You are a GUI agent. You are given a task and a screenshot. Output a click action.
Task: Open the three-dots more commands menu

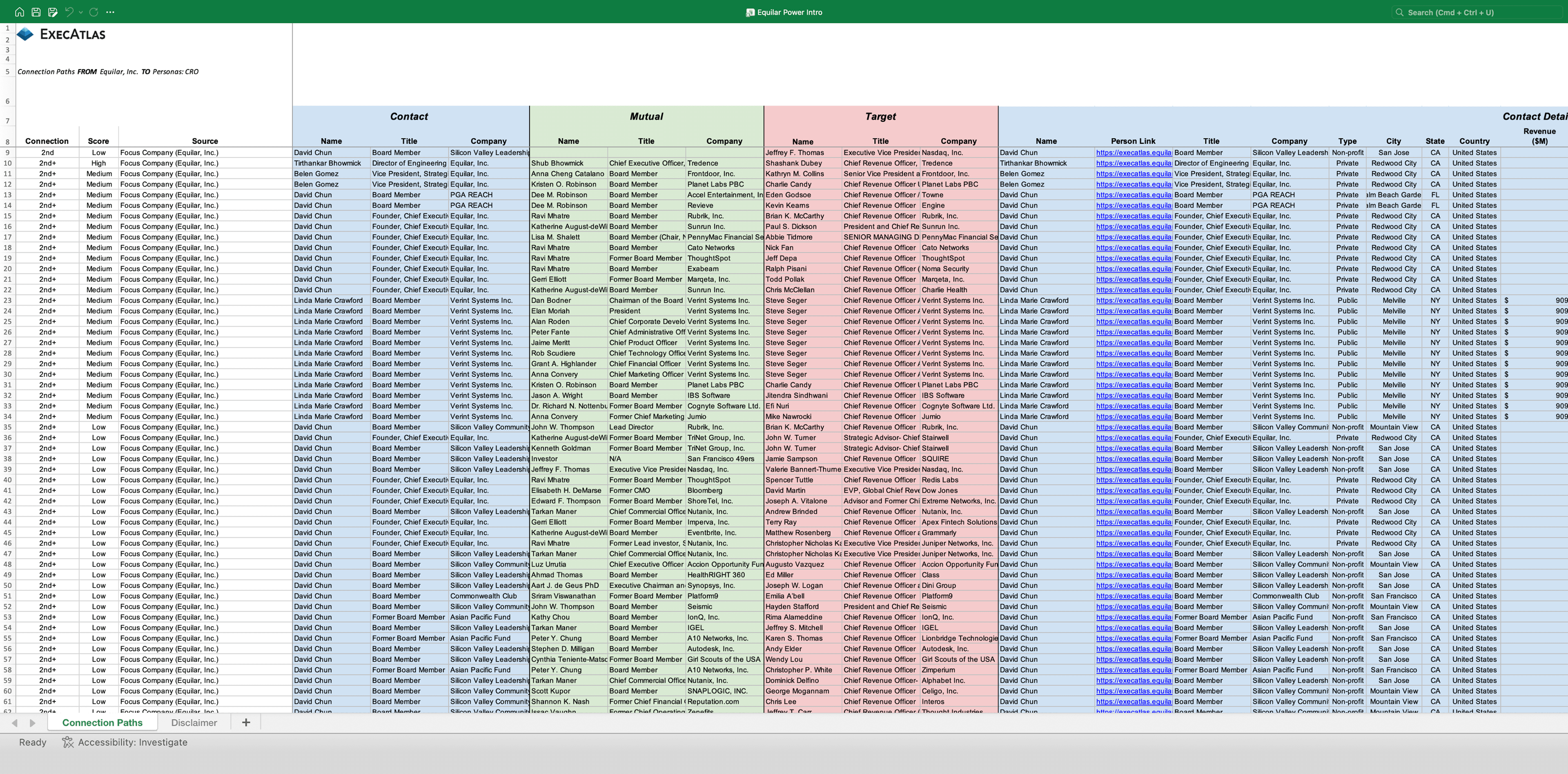(110, 11)
